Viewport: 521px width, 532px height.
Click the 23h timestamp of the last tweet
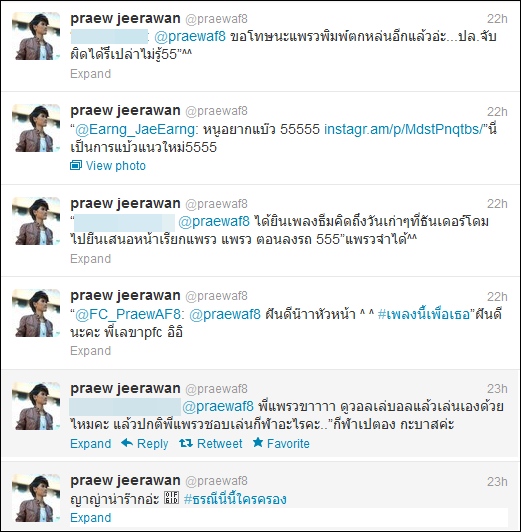497,481
